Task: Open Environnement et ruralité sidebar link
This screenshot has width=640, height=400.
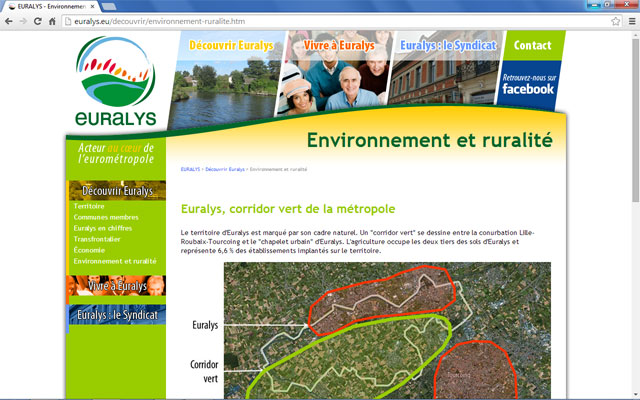Action: point(115,261)
